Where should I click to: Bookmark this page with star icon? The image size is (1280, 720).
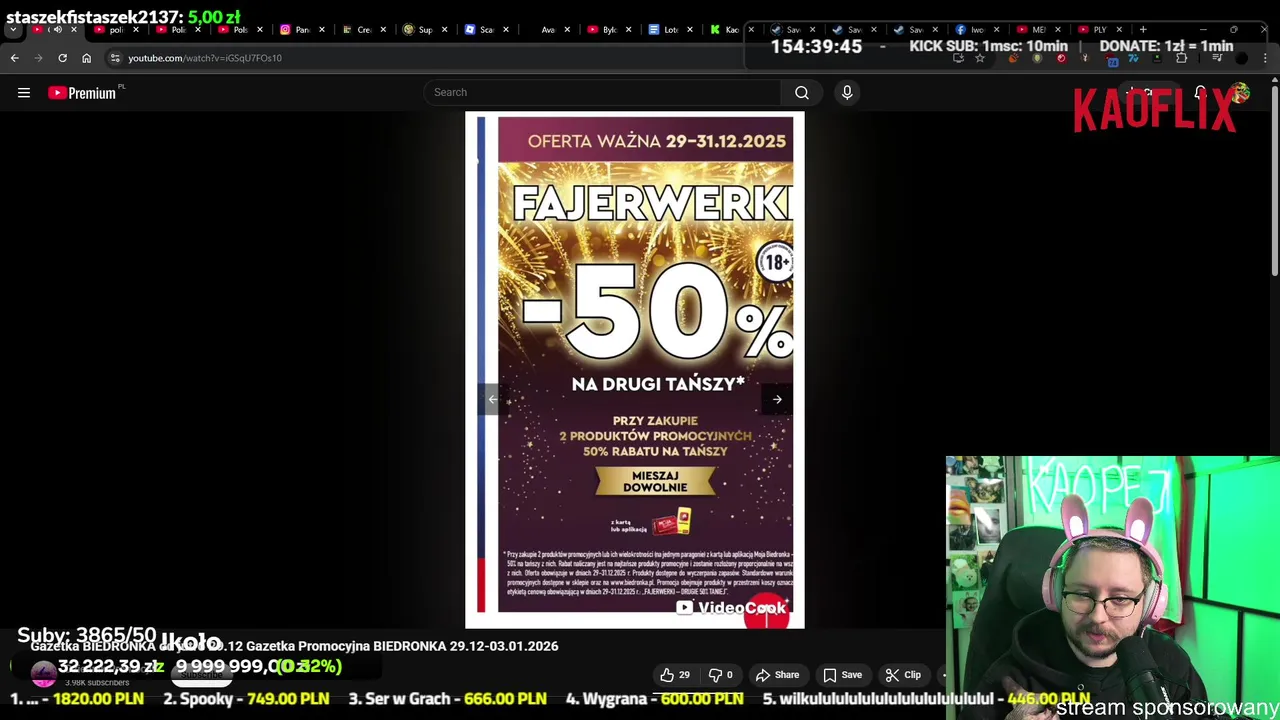point(979,58)
